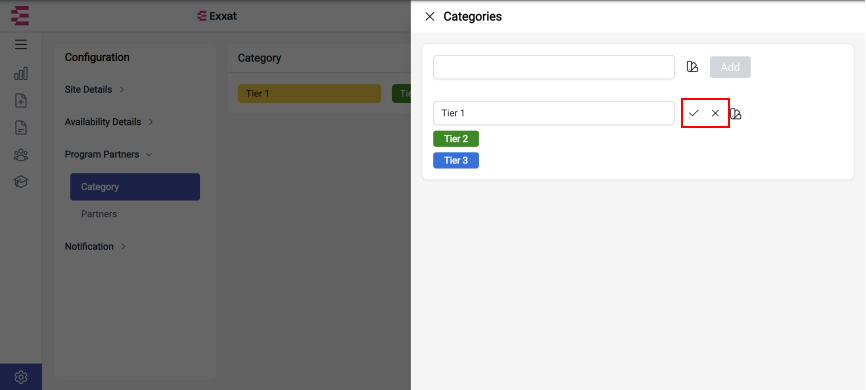Confirm the Tier 1 edit with the checkmark

(x=694, y=113)
